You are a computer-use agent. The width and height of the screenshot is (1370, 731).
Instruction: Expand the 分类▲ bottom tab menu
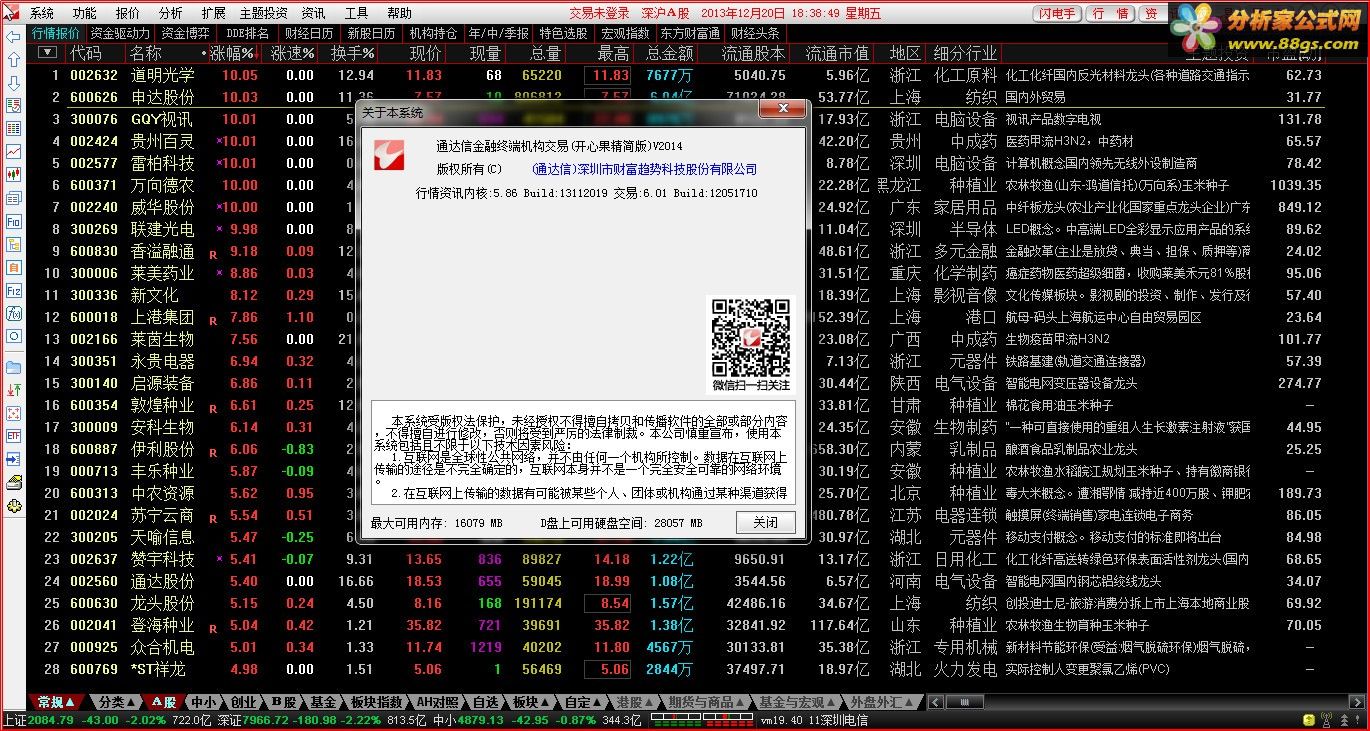(117, 702)
